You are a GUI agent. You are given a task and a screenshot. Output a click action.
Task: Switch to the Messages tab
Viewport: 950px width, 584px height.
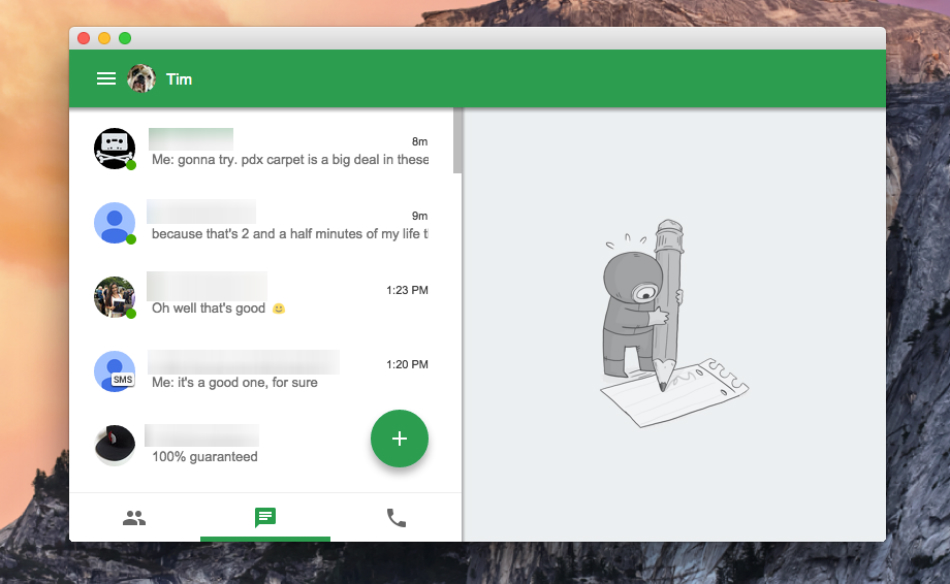[265, 518]
